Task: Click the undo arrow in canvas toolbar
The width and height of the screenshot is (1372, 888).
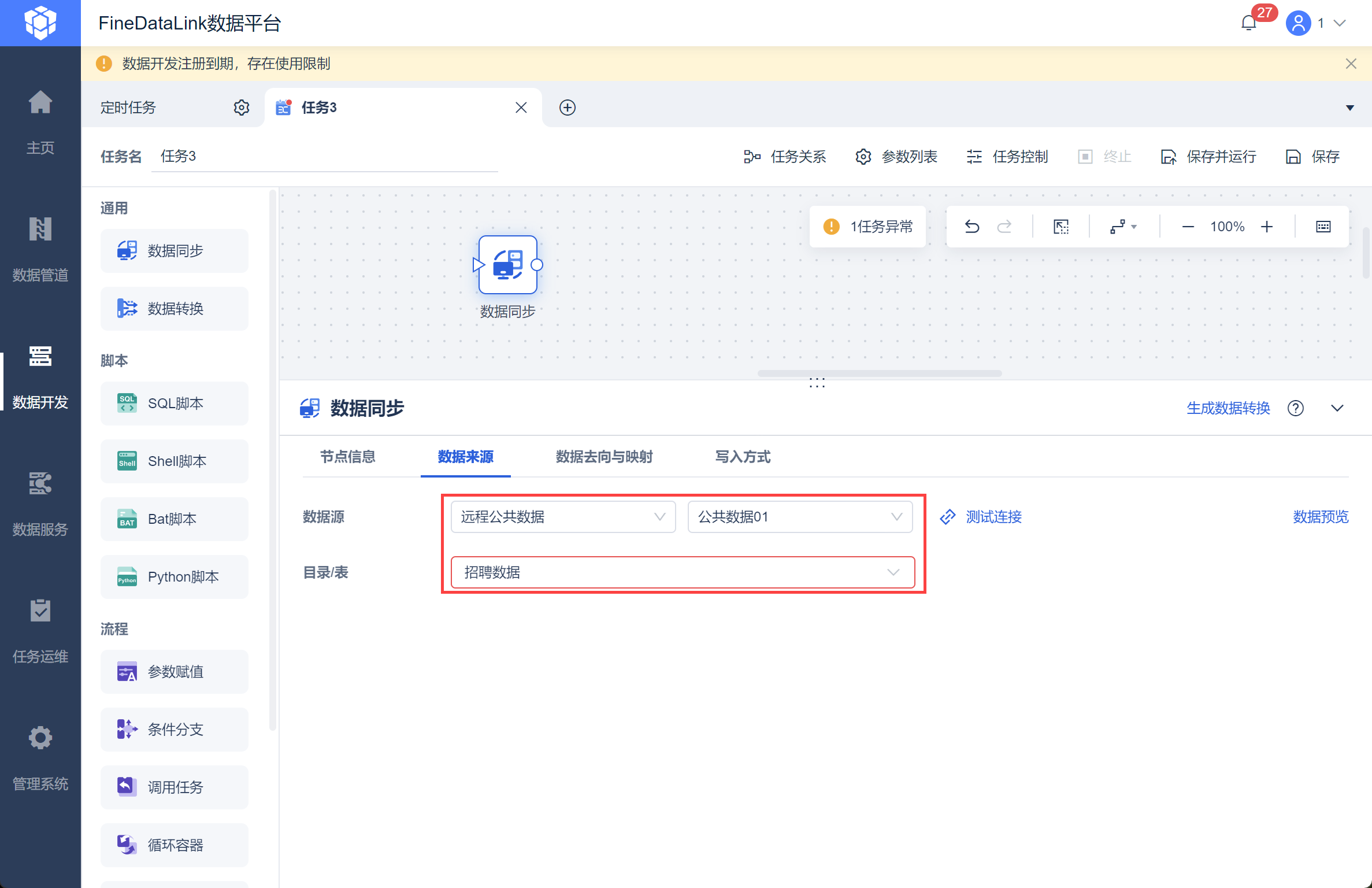Action: click(x=972, y=227)
